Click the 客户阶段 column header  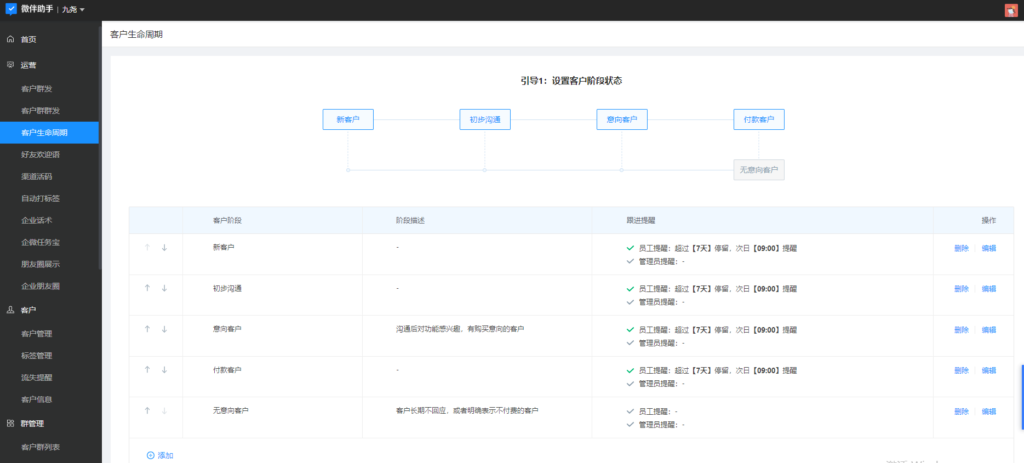pos(227,221)
